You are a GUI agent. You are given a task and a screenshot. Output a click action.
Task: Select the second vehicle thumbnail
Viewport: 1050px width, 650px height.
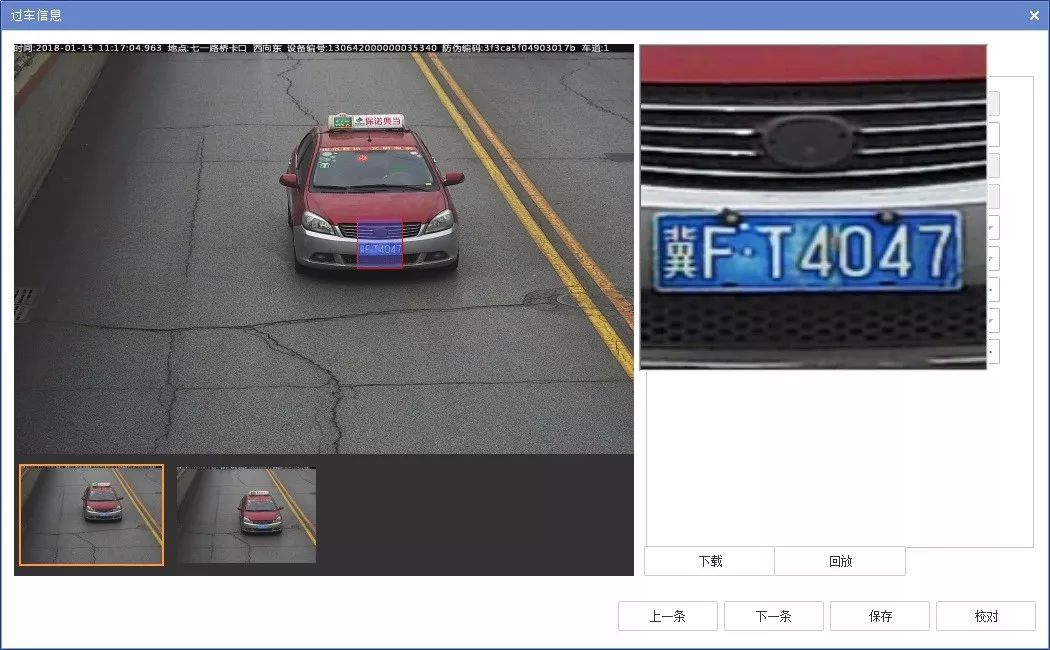coord(246,515)
